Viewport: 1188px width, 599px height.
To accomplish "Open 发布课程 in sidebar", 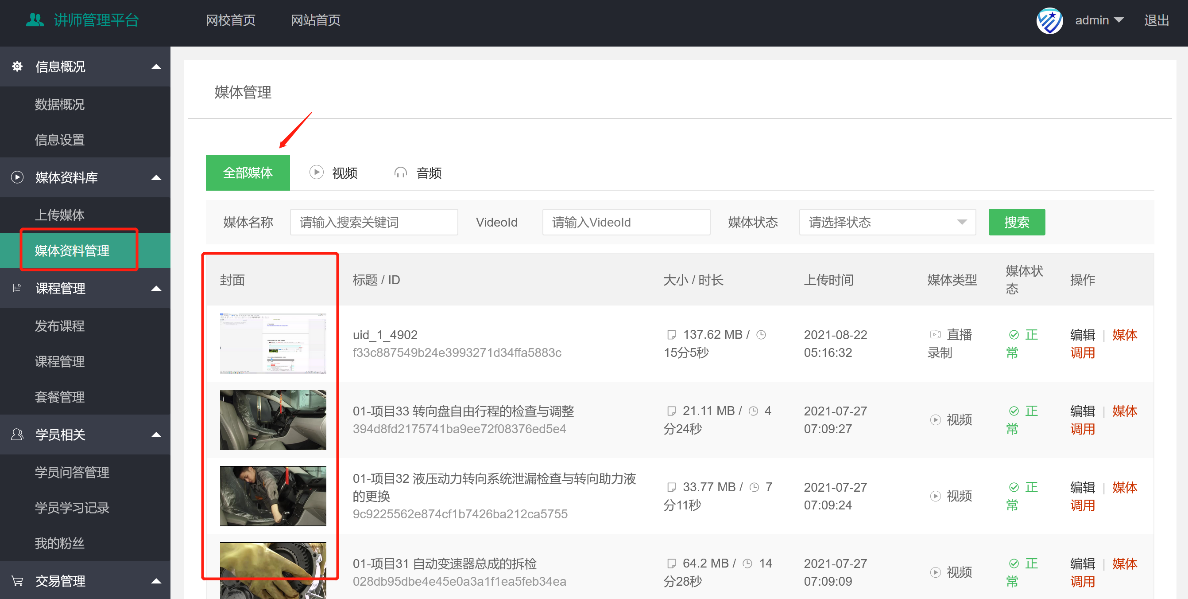I will (x=60, y=326).
